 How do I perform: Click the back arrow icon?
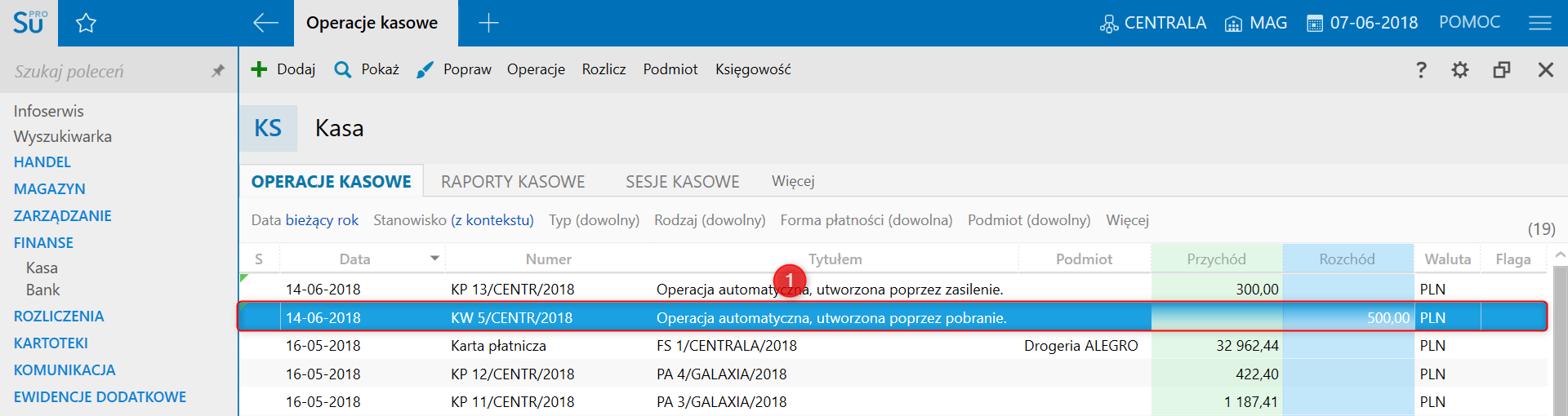(x=265, y=24)
